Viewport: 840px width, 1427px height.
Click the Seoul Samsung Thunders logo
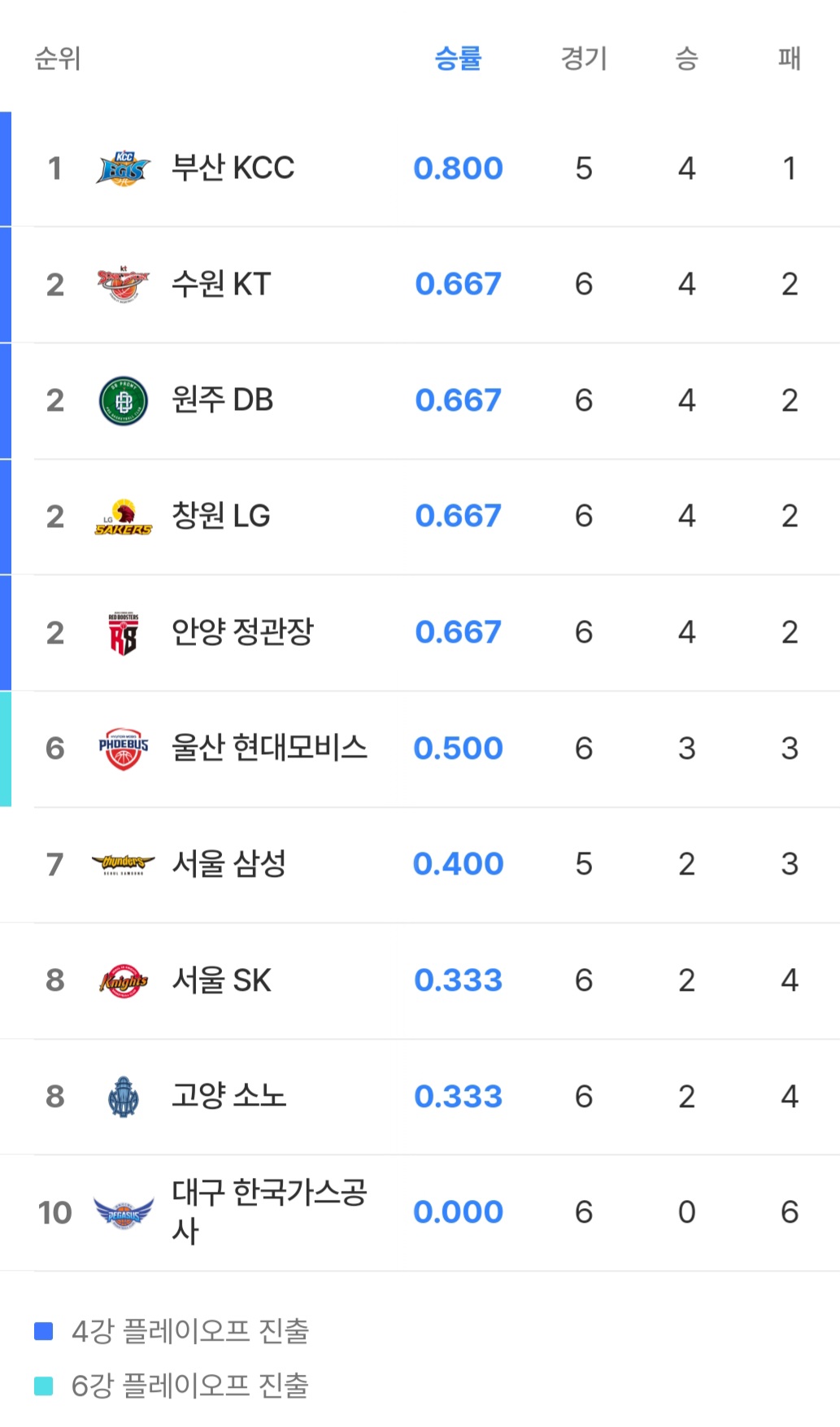pyautogui.click(x=123, y=864)
